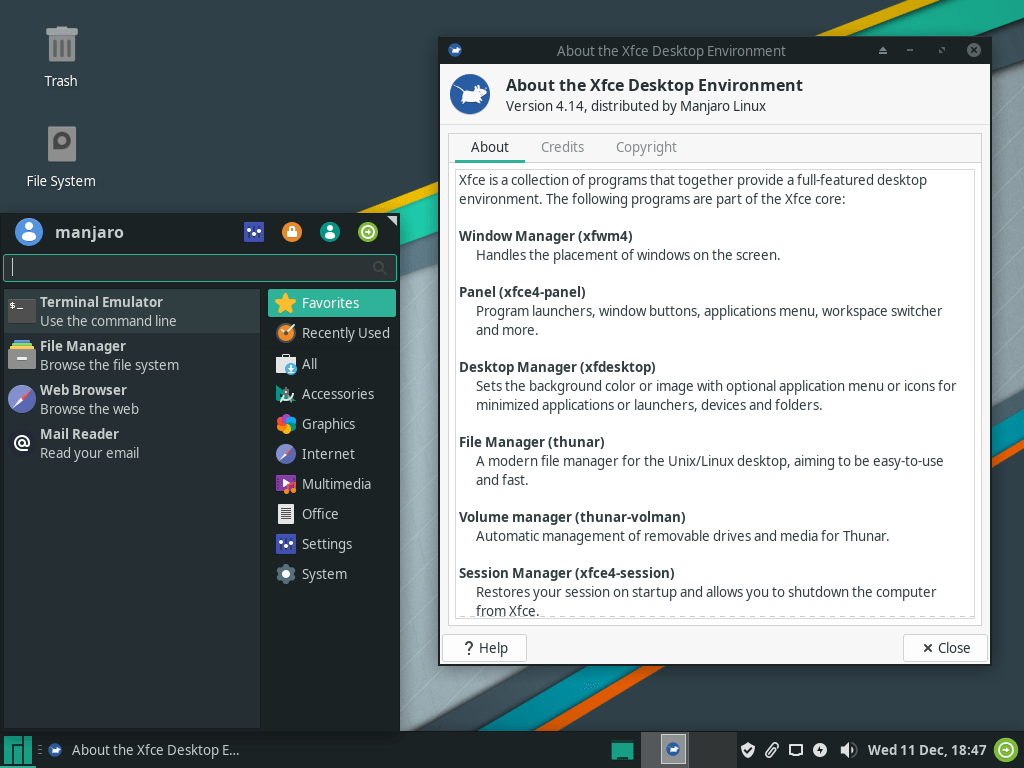Click the green log out icon
The image size is (1024, 768).
368,231
